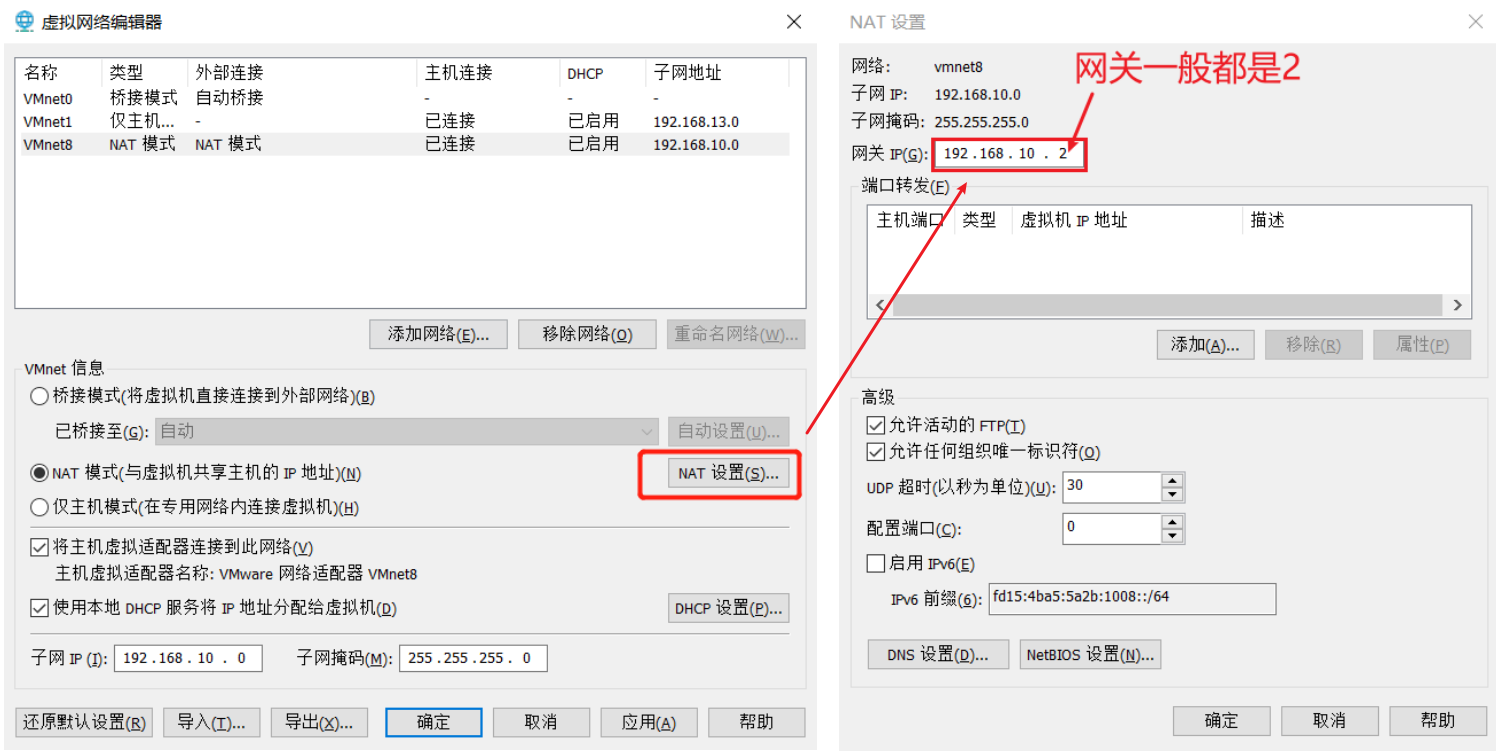Toggle 允许活动的 FTP checkbox
The height and width of the screenshot is (755, 1496).
pyautogui.click(x=876, y=426)
